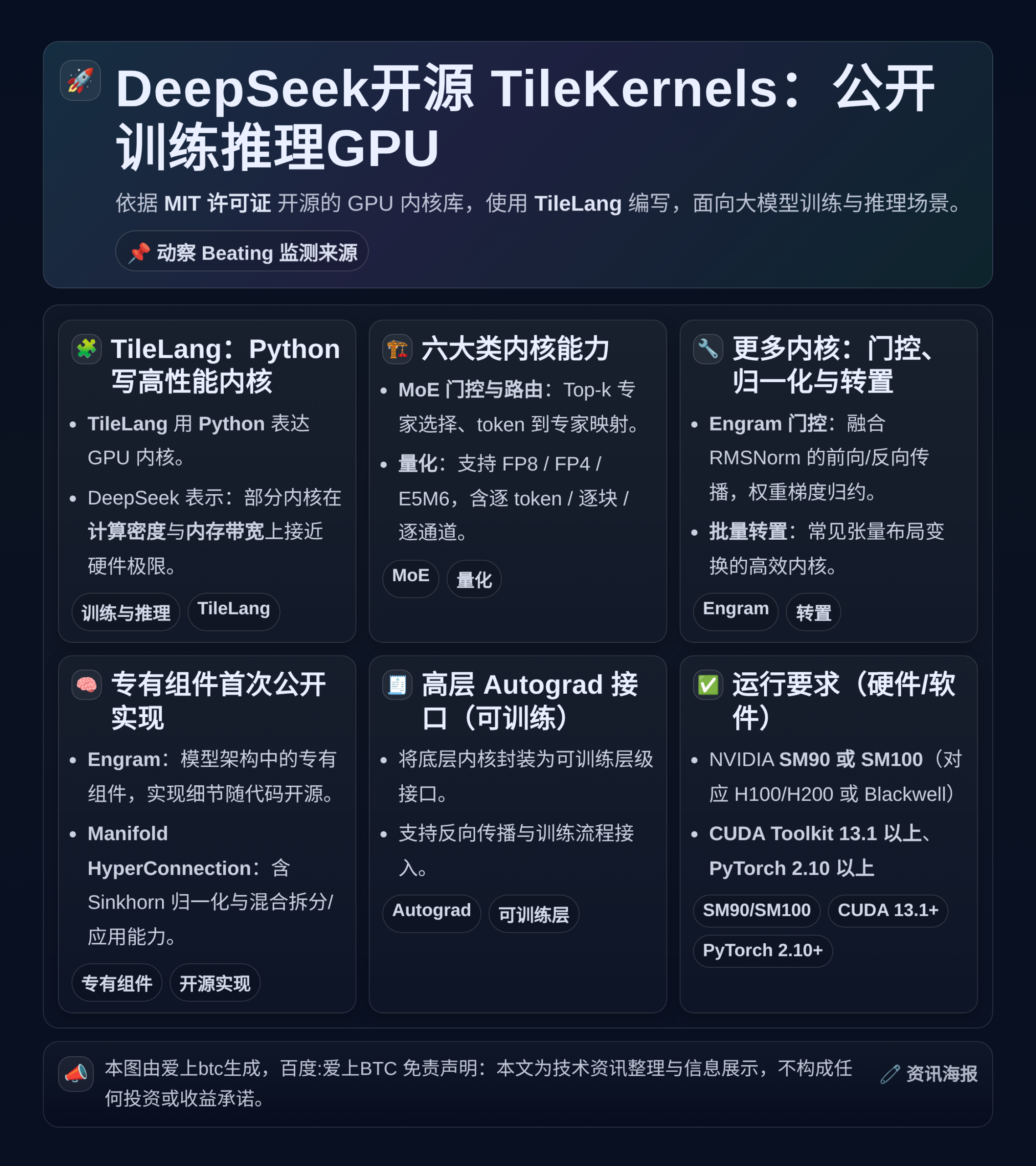Click the bullet 支持反向传播与训练流程接入
The image size is (1036, 1166).
(516, 850)
